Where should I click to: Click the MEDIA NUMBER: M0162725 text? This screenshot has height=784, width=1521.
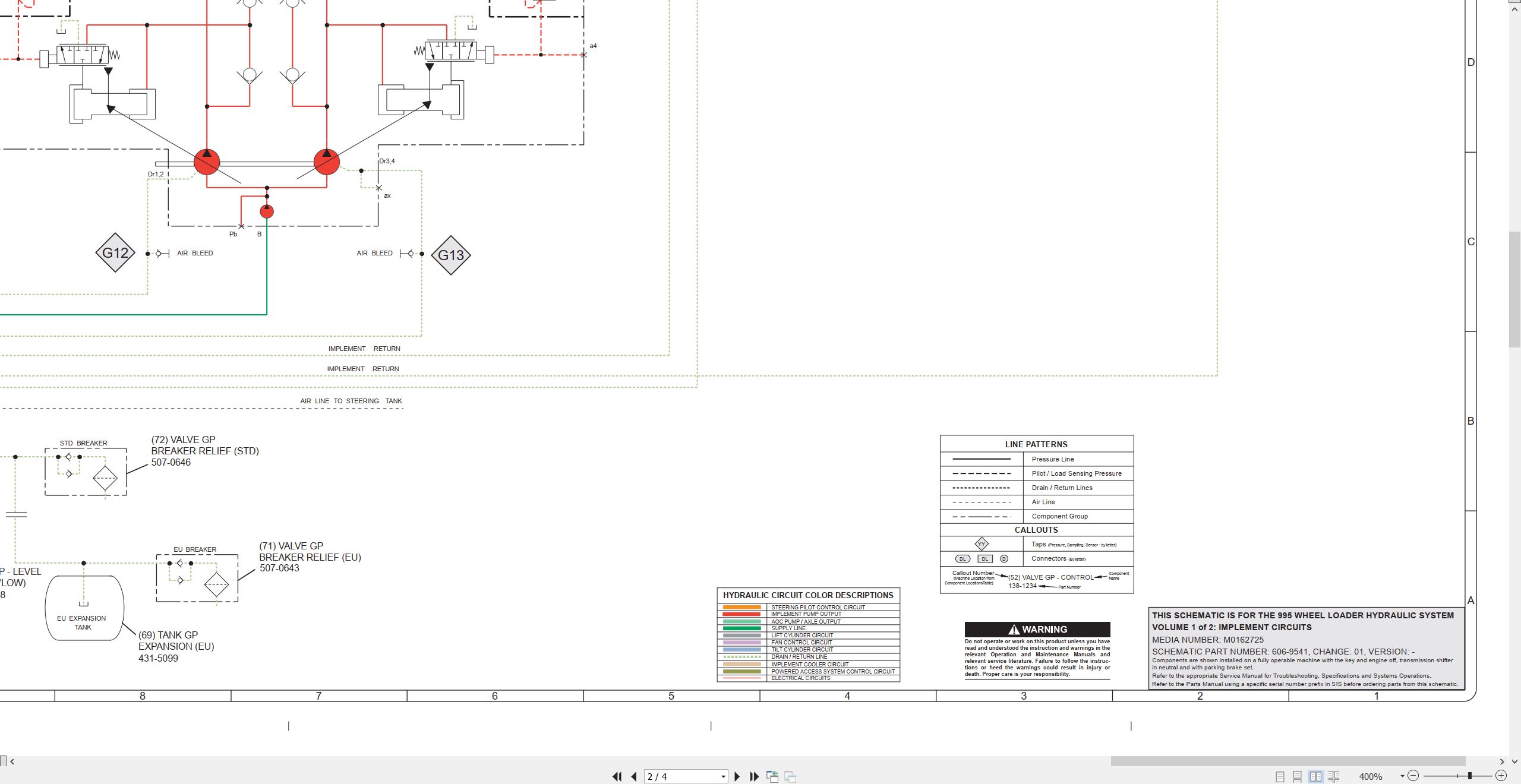click(x=1207, y=640)
